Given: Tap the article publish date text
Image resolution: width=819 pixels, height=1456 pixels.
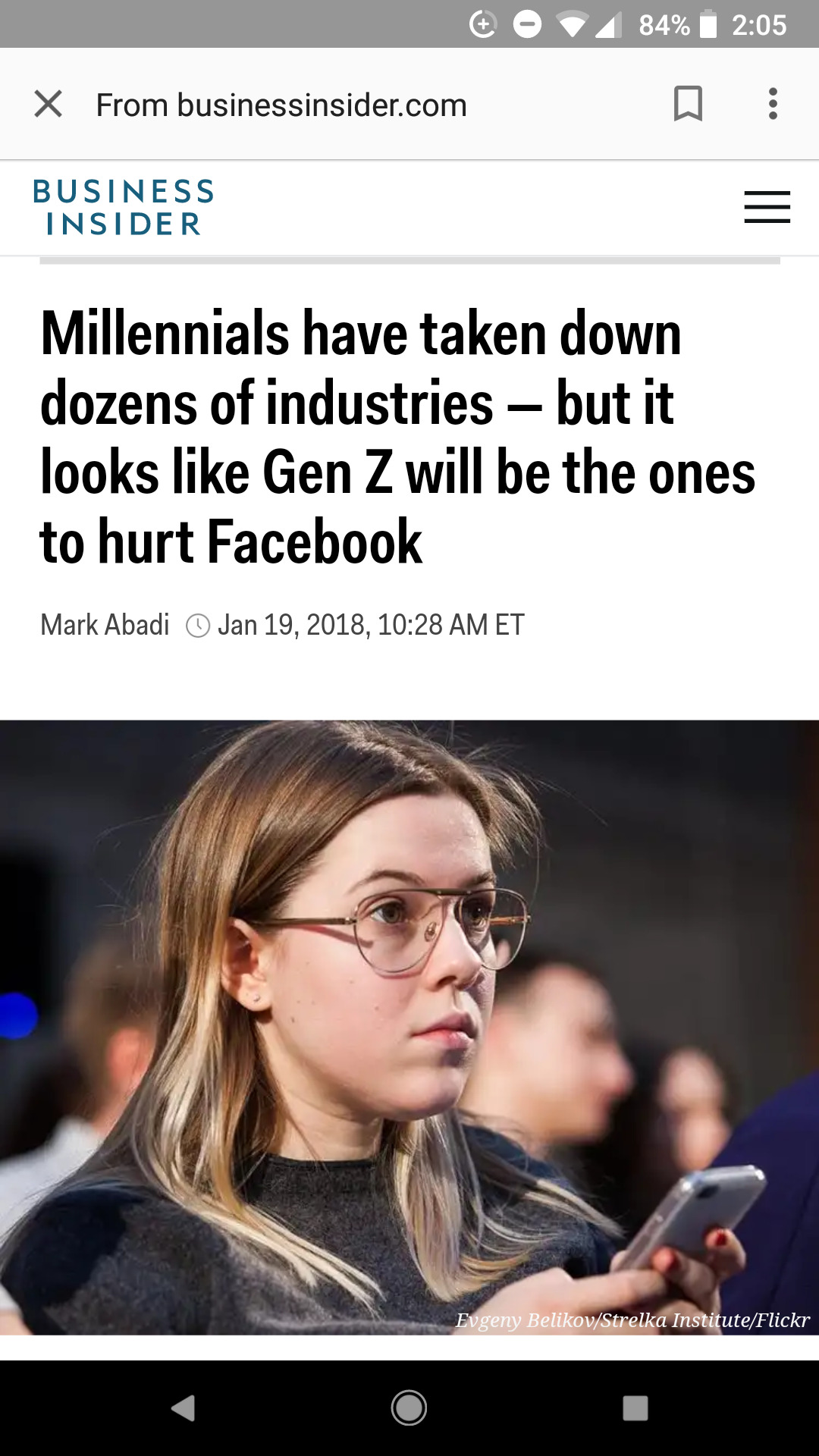Looking at the screenshot, I should 371,625.
